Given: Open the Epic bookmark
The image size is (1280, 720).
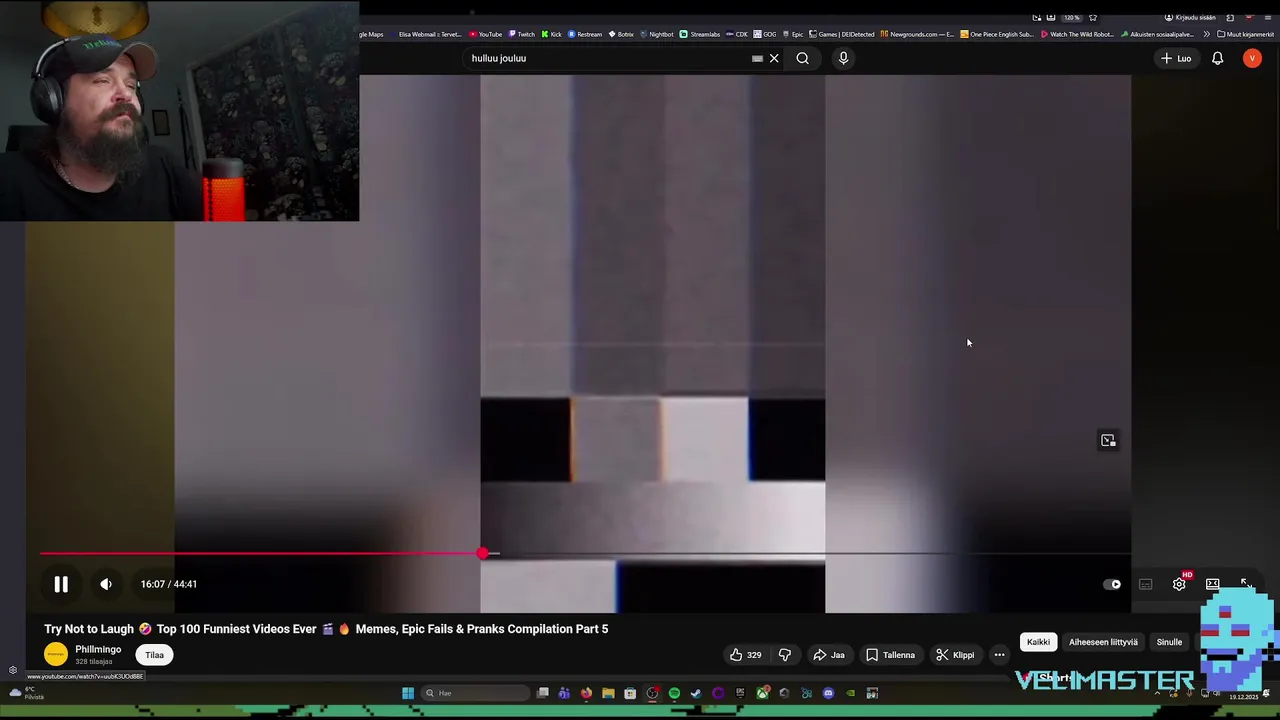Looking at the screenshot, I should (793, 34).
